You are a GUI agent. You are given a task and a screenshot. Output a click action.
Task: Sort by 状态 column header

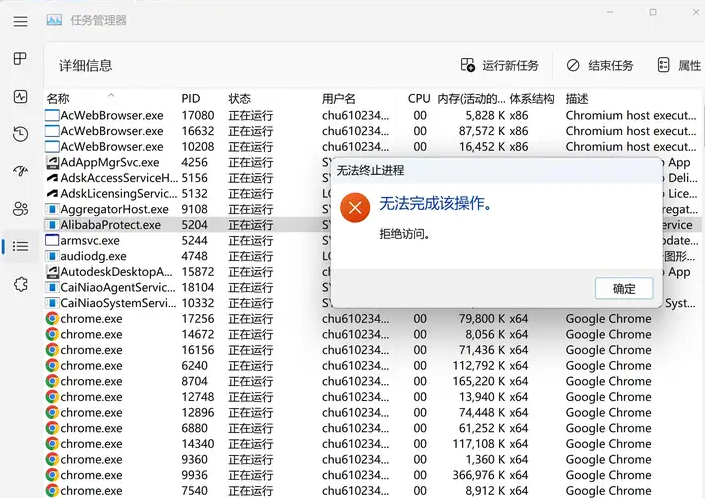(240, 99)
